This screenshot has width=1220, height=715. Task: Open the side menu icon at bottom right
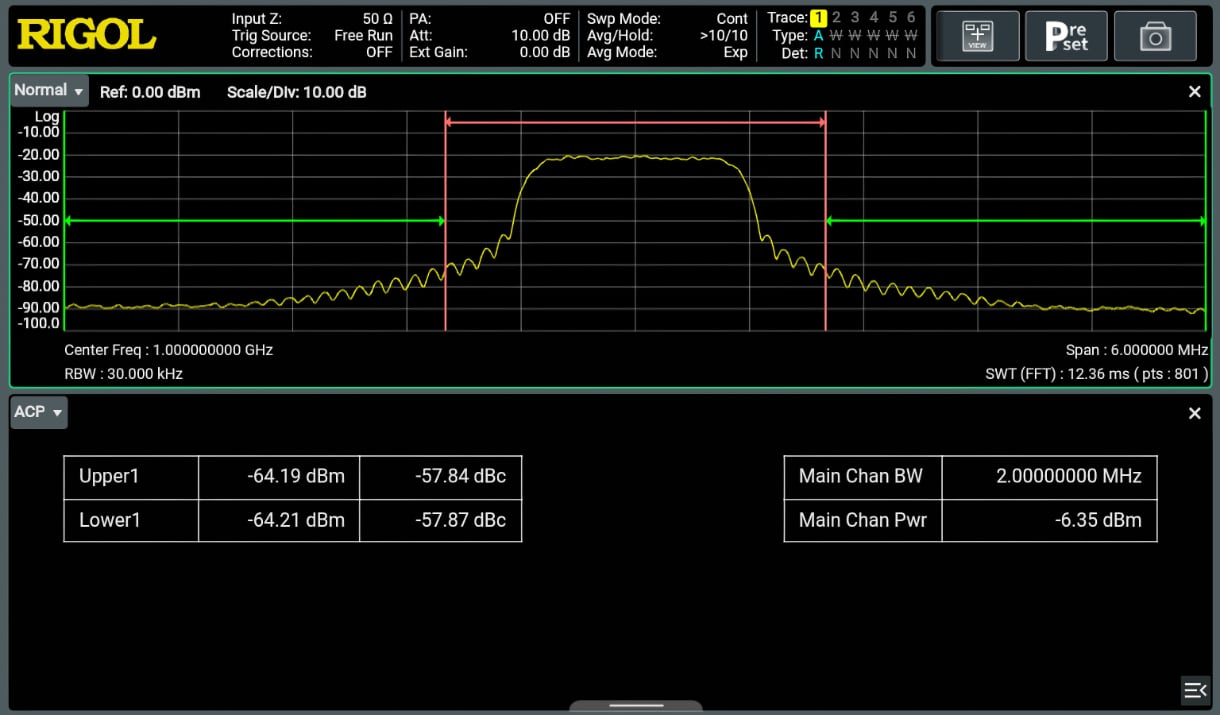tap(1195, 690)
